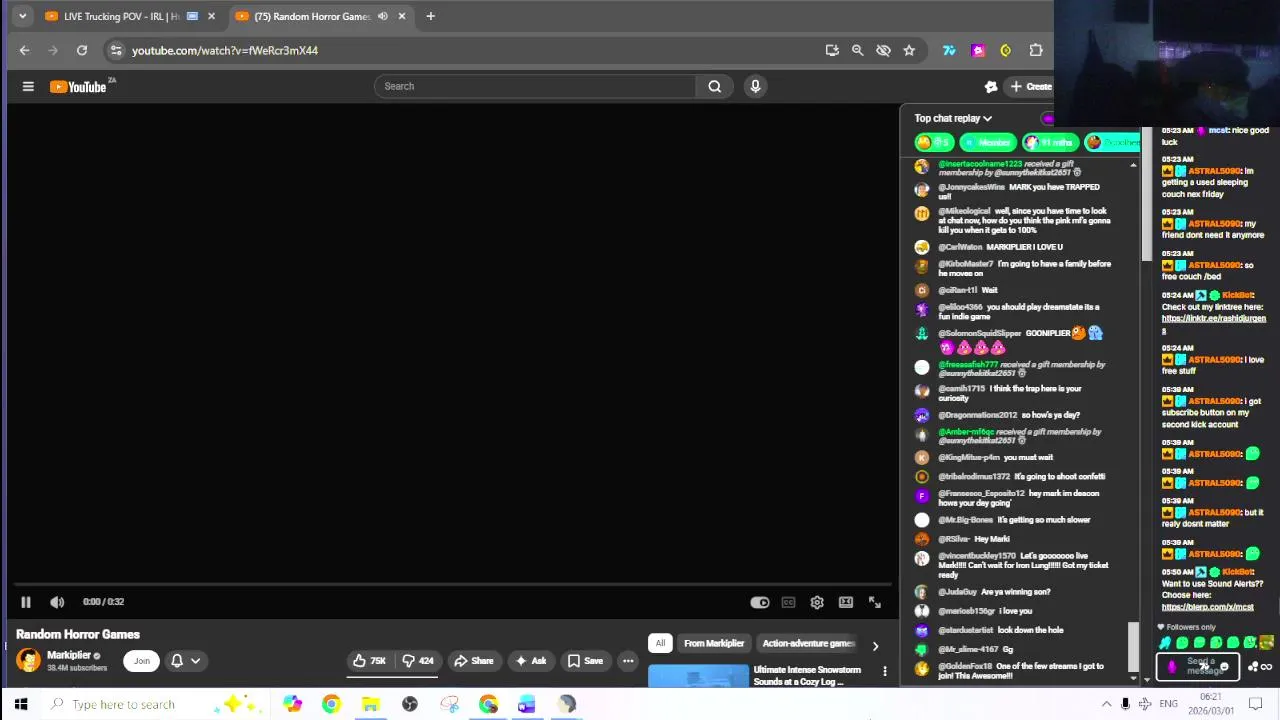Screen dimensions: 1280x720
Task: Click the YouTube chat scrollbar thumb
Action: click(x=1133, y=646)
